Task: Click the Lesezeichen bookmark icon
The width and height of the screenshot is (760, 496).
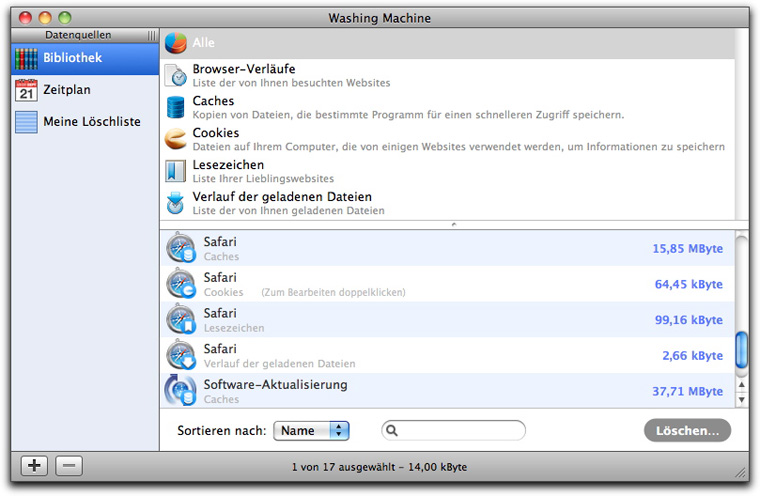Action: (x=175, y=171)
